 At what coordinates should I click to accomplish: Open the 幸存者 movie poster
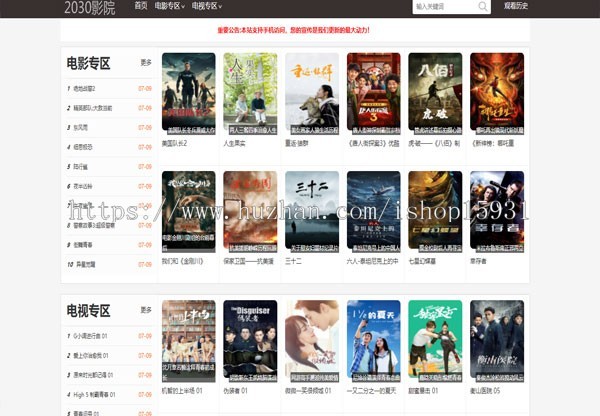tap(497, 212)
